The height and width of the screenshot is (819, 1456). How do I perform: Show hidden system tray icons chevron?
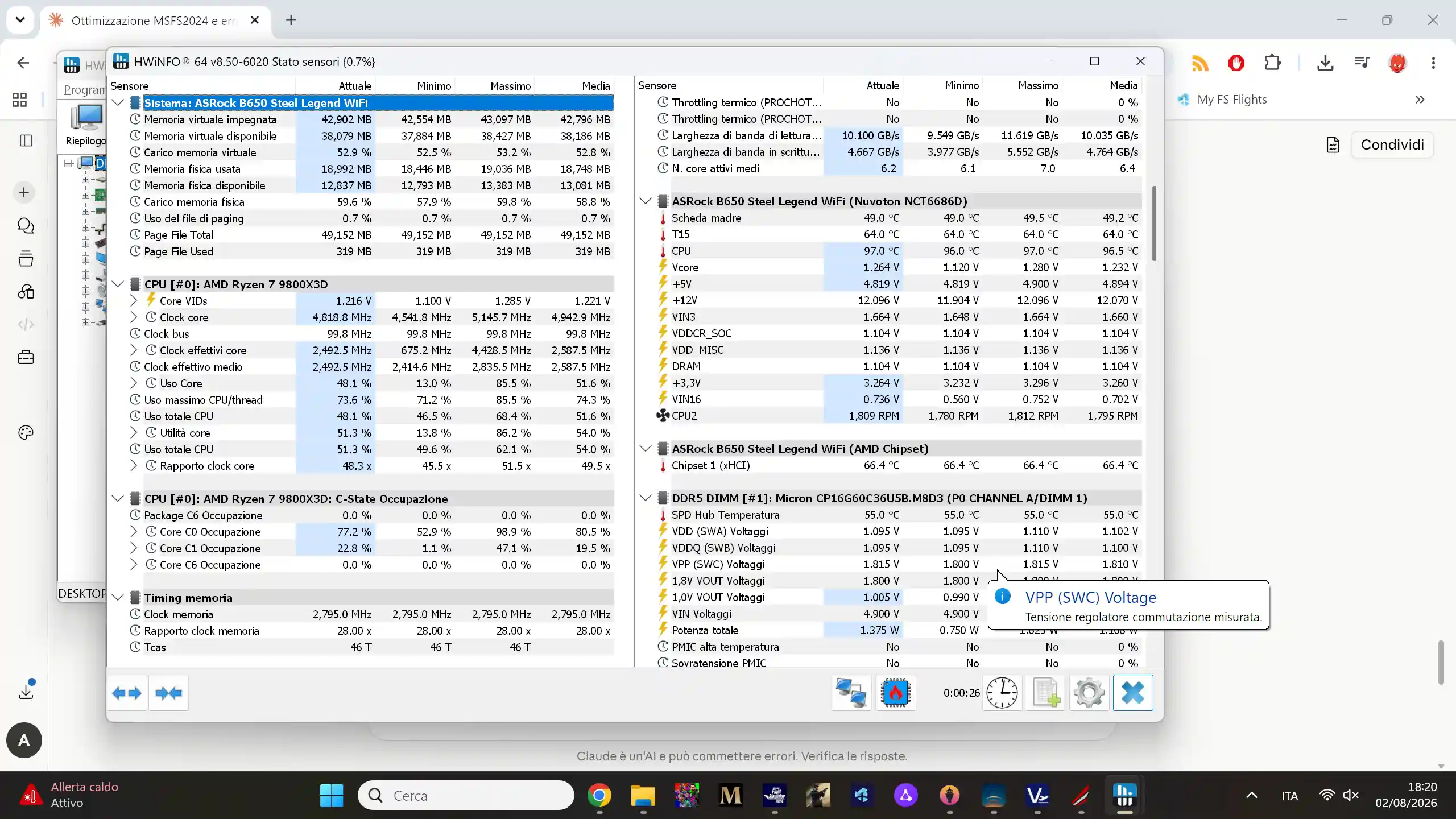click(x=1252, y=795)
